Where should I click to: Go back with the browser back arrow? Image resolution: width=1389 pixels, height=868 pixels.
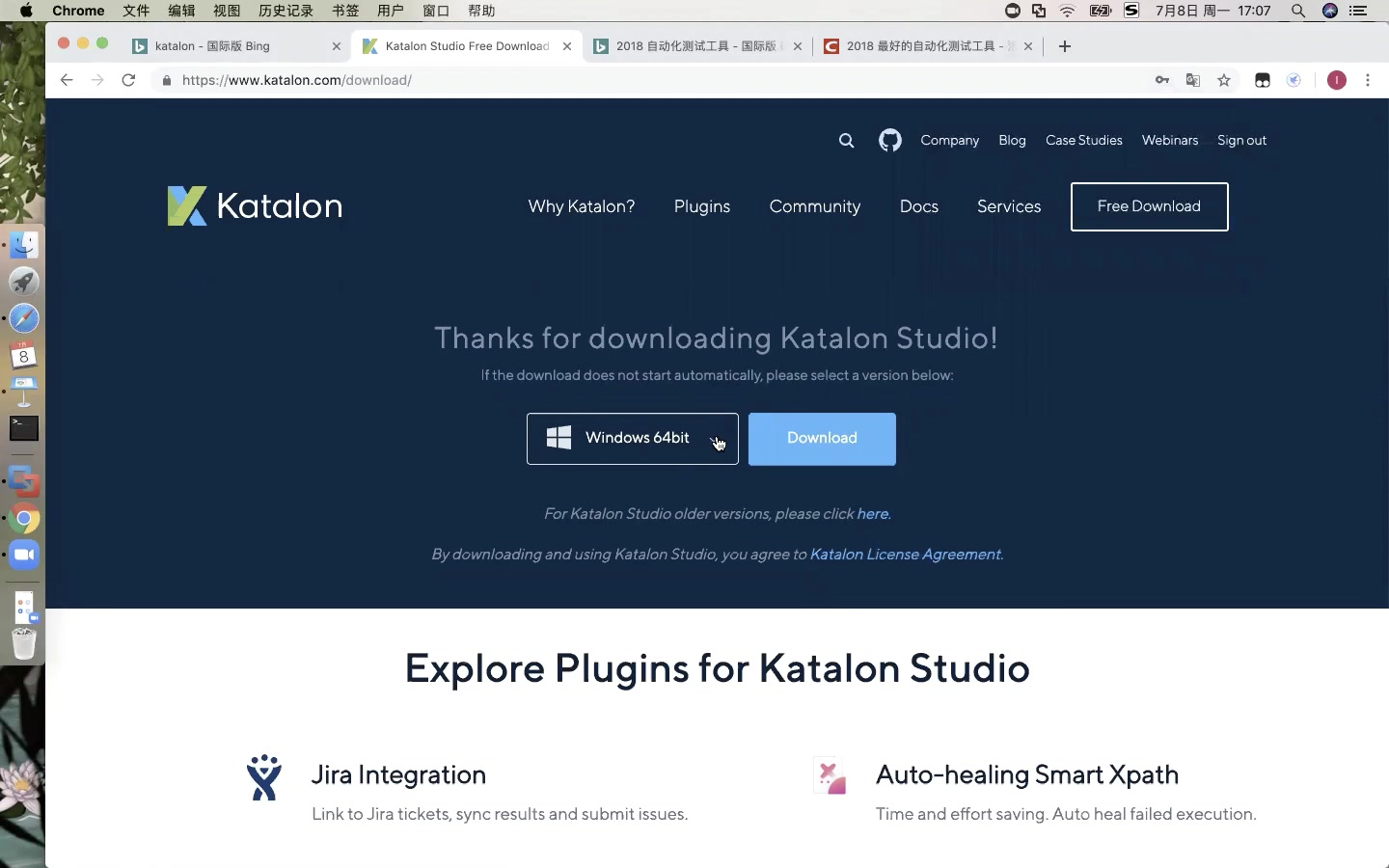pyautogui.click(x=67, y=80)
